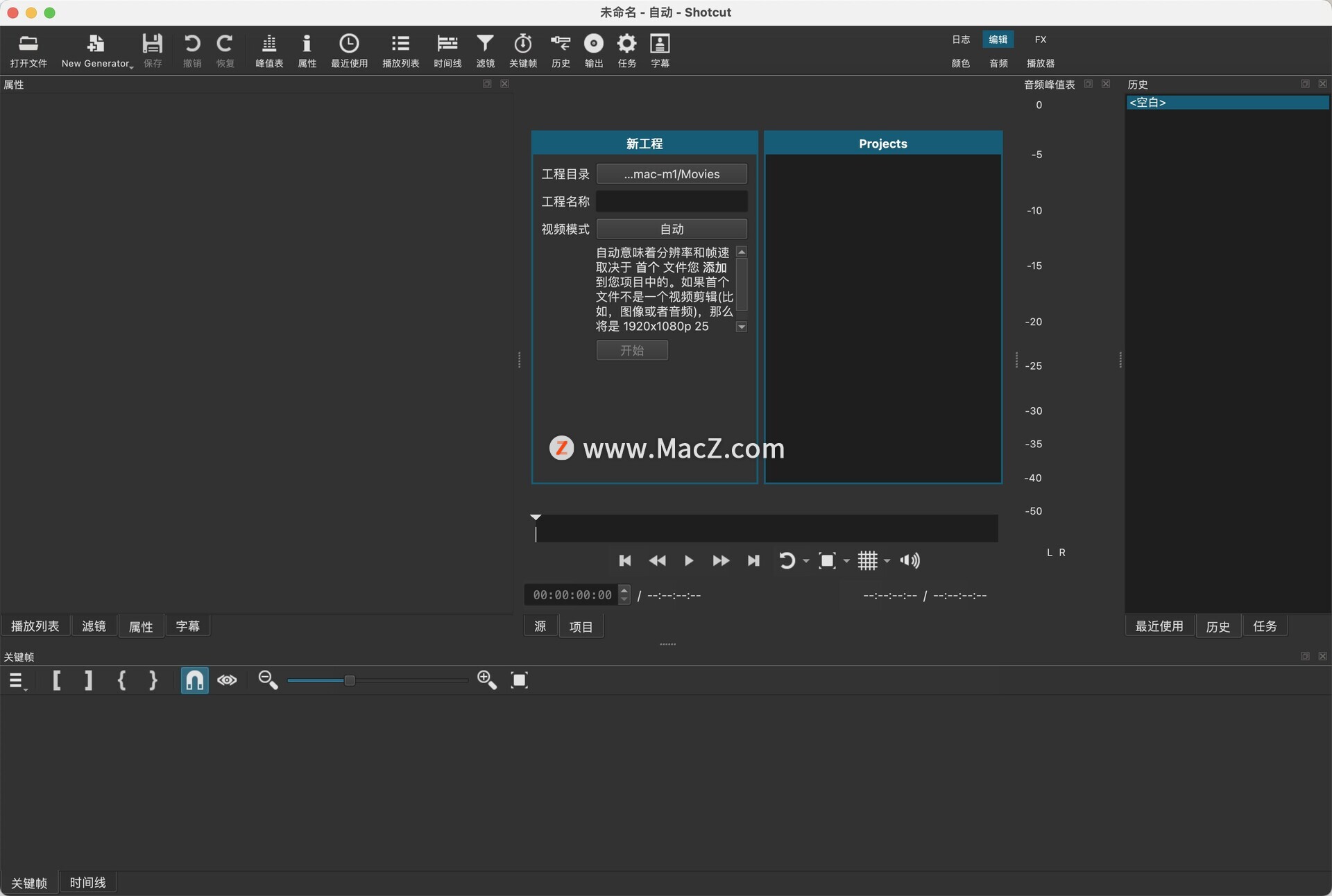Screen dimensions: 1332x896
Task: Switch to the 颜色 layout
Action: pos(961,63)
